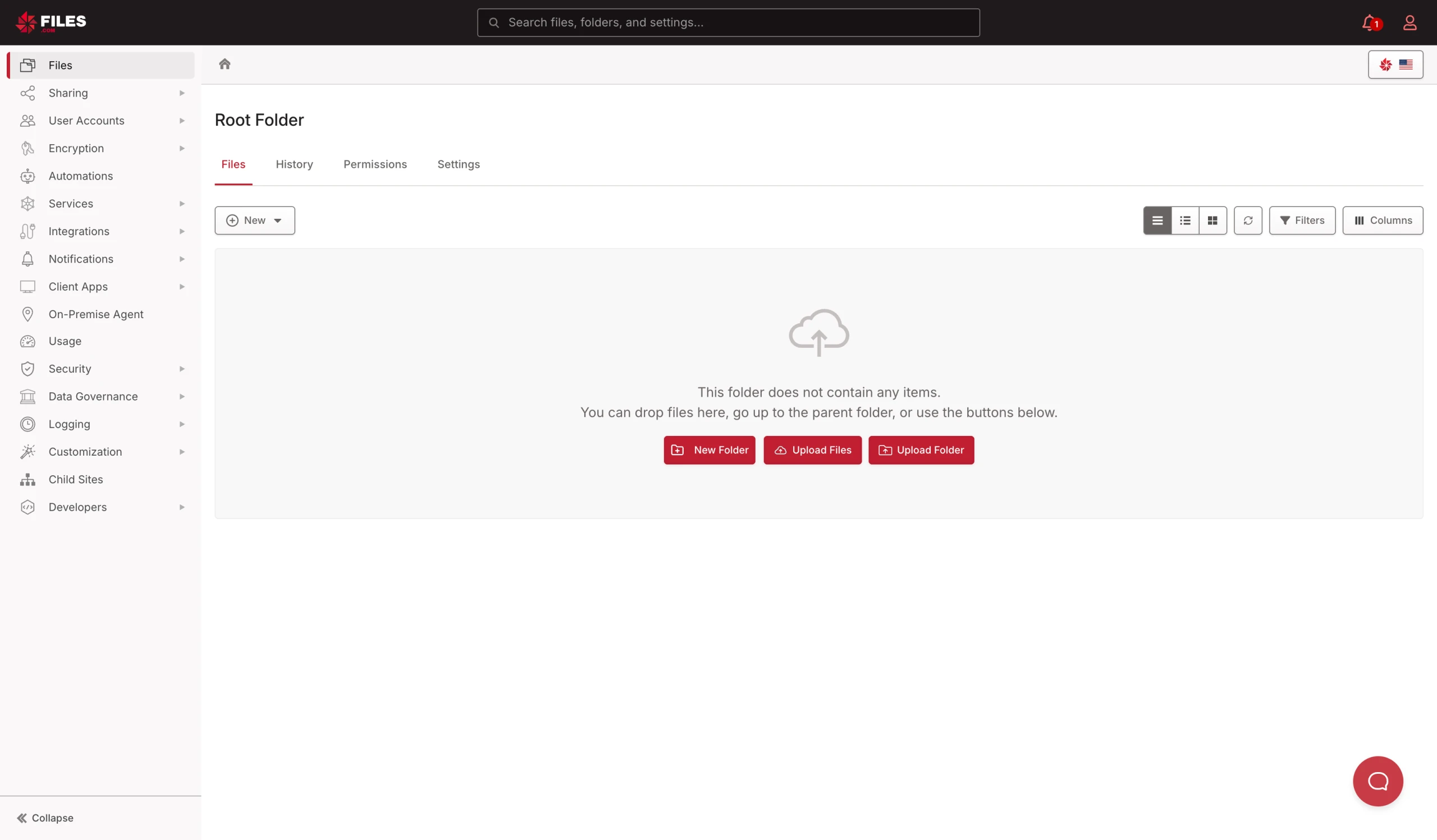The image size is (1437, 840).
Task: Switch to the Settings tab
Action: click(x=459, y=165)
